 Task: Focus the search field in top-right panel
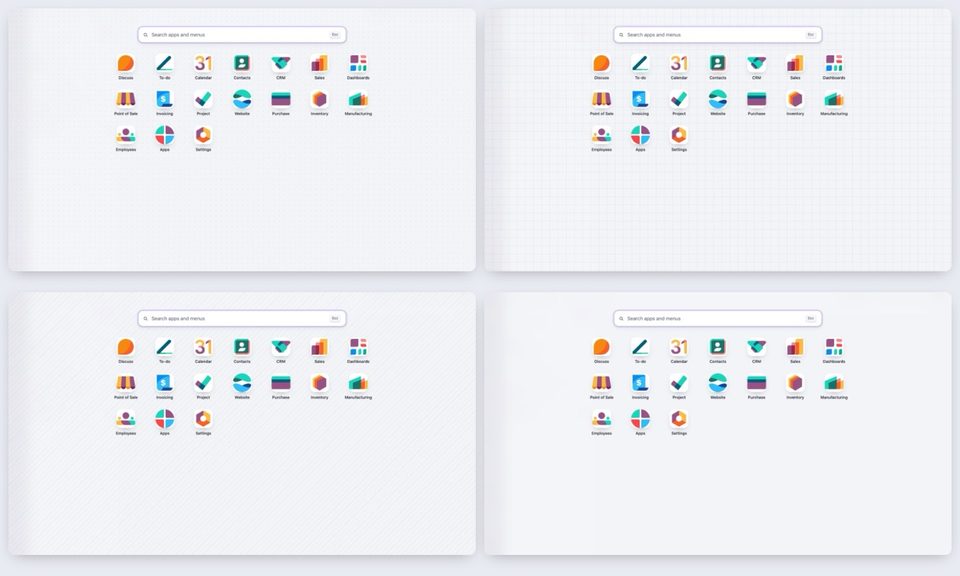pyautogui.click(x=718, y=35)
